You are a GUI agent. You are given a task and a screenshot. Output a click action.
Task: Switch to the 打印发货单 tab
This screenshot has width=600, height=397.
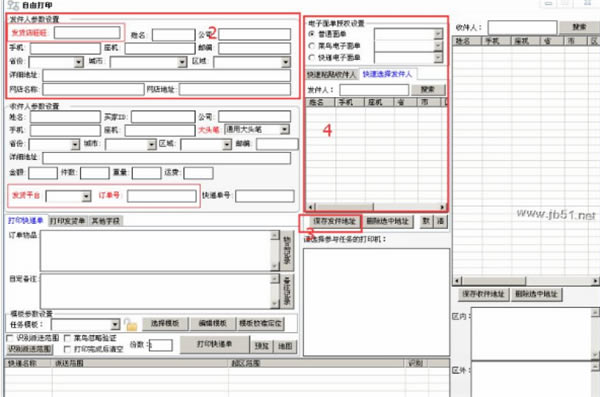point(67,221)
